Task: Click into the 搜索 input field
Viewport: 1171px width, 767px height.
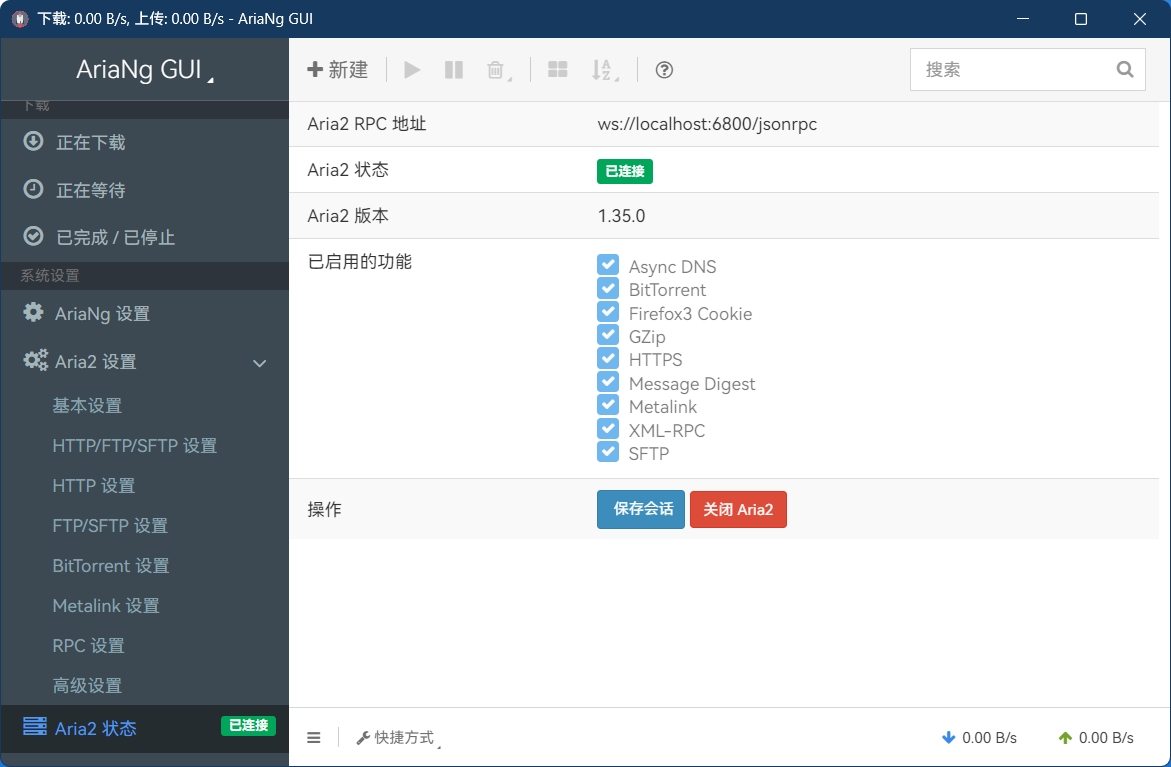Action: [1028, 69]
